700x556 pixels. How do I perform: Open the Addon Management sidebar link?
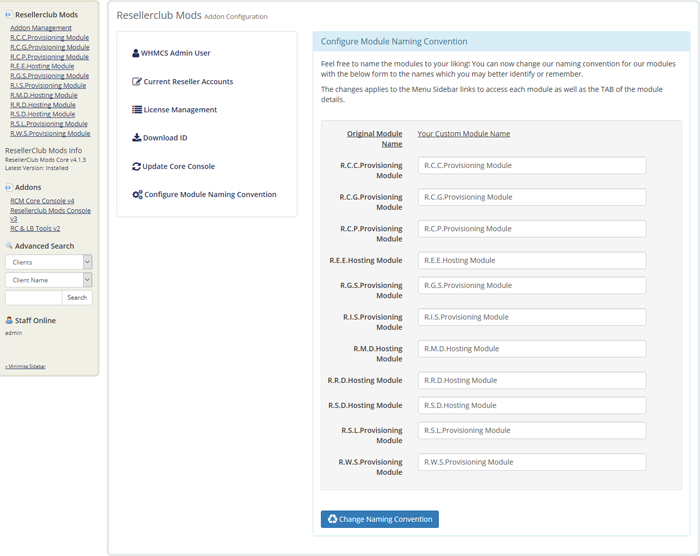click(x=41, y=28)
